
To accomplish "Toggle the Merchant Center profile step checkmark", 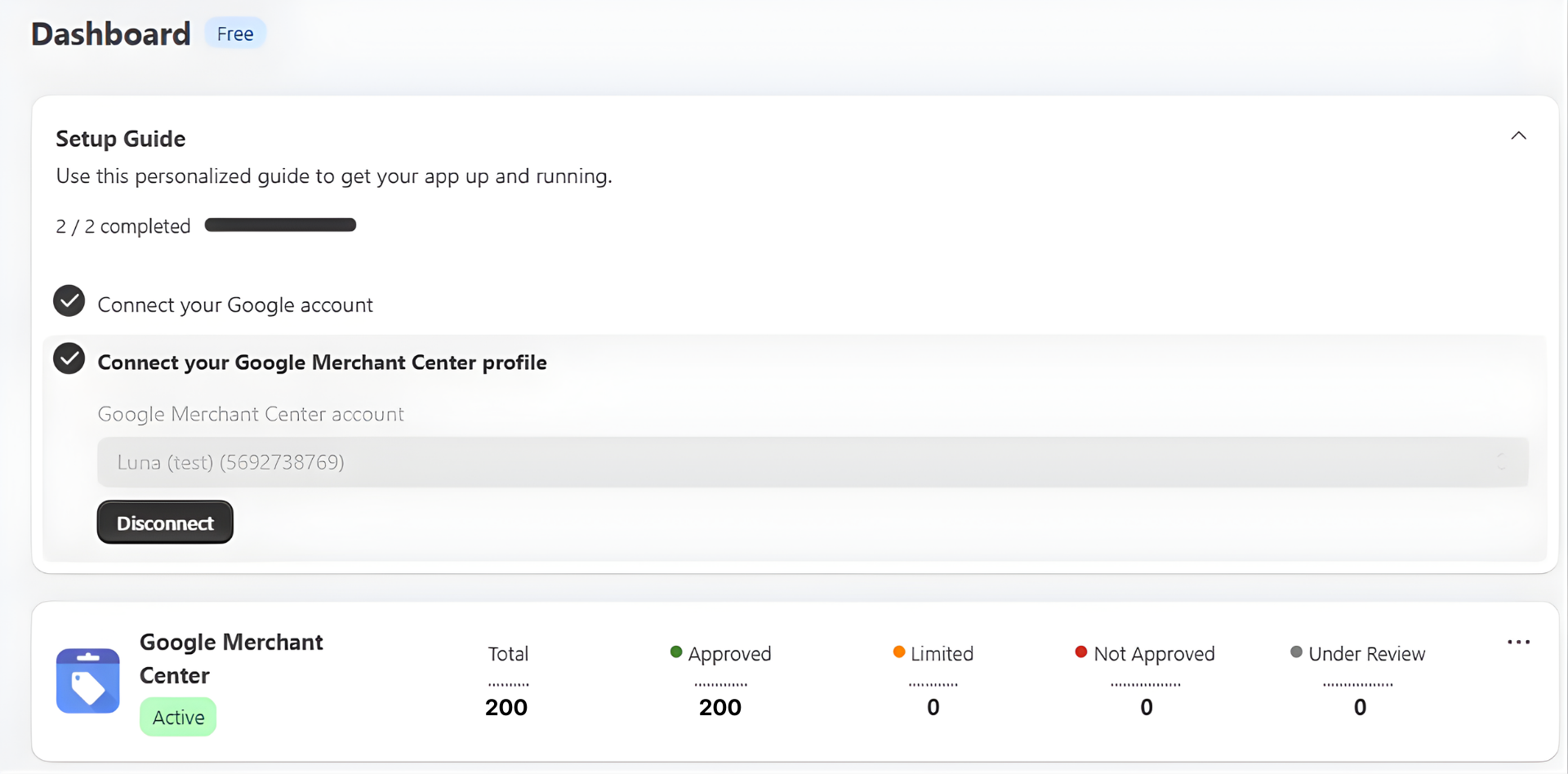I will (x=69, y=358).
